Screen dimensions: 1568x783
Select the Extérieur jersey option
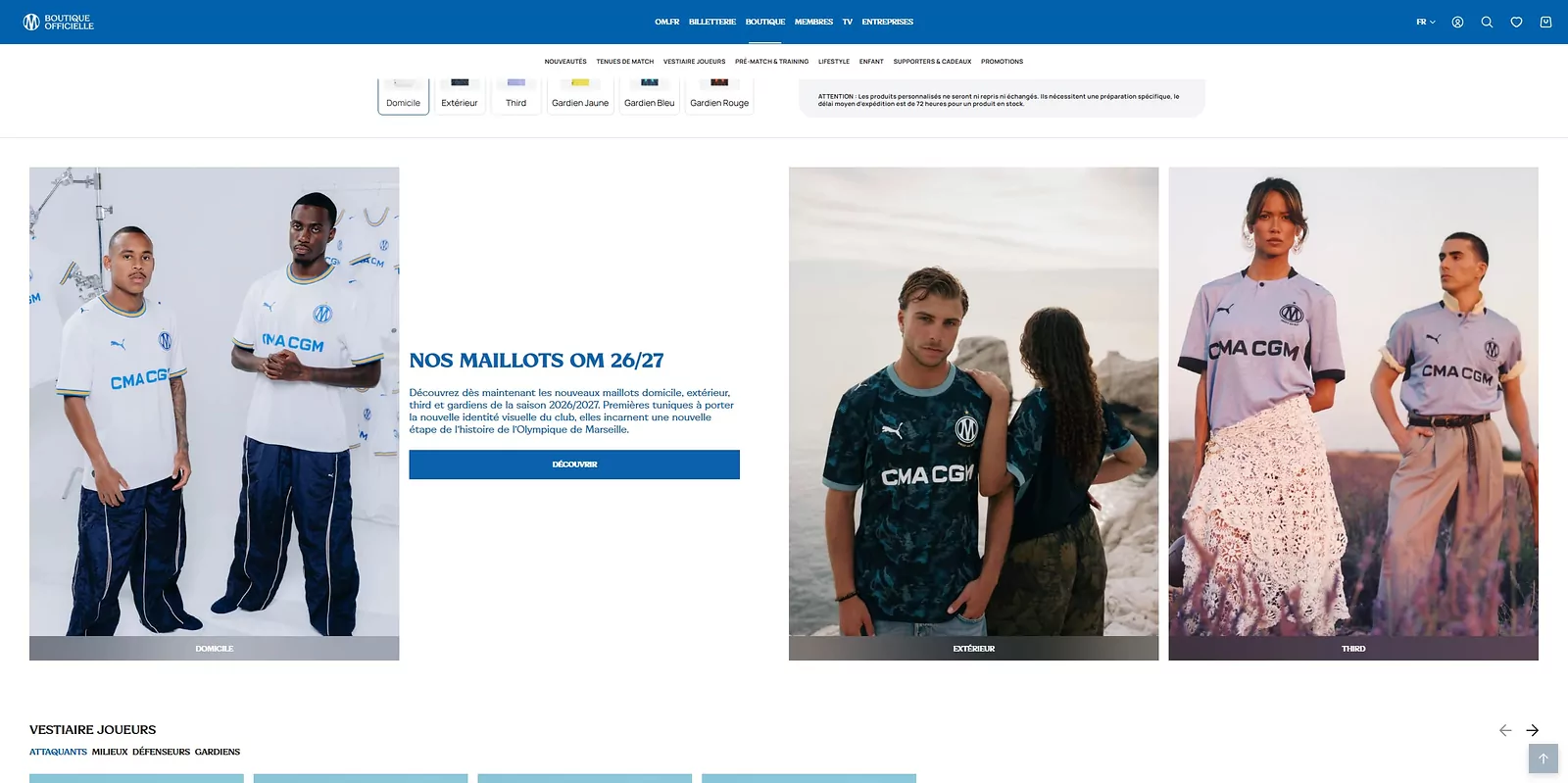[x=460, y=97]
